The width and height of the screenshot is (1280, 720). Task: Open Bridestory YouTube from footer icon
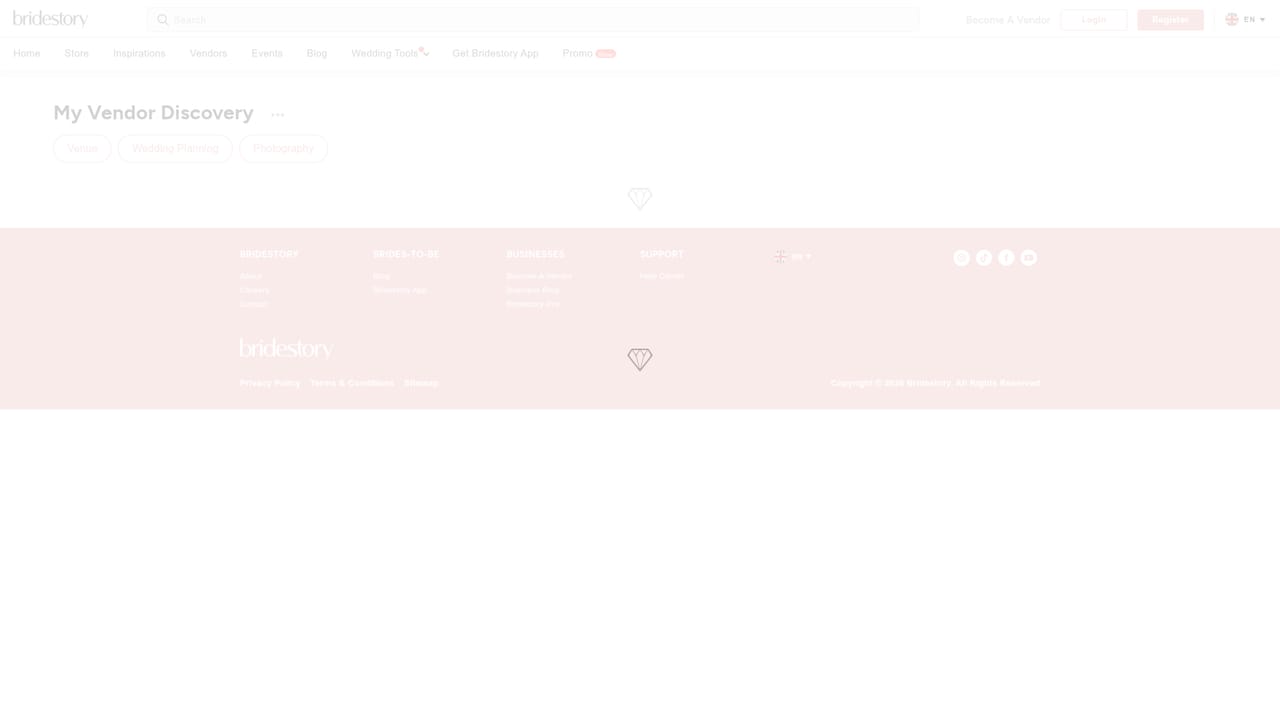click(x=1028, y=258)
